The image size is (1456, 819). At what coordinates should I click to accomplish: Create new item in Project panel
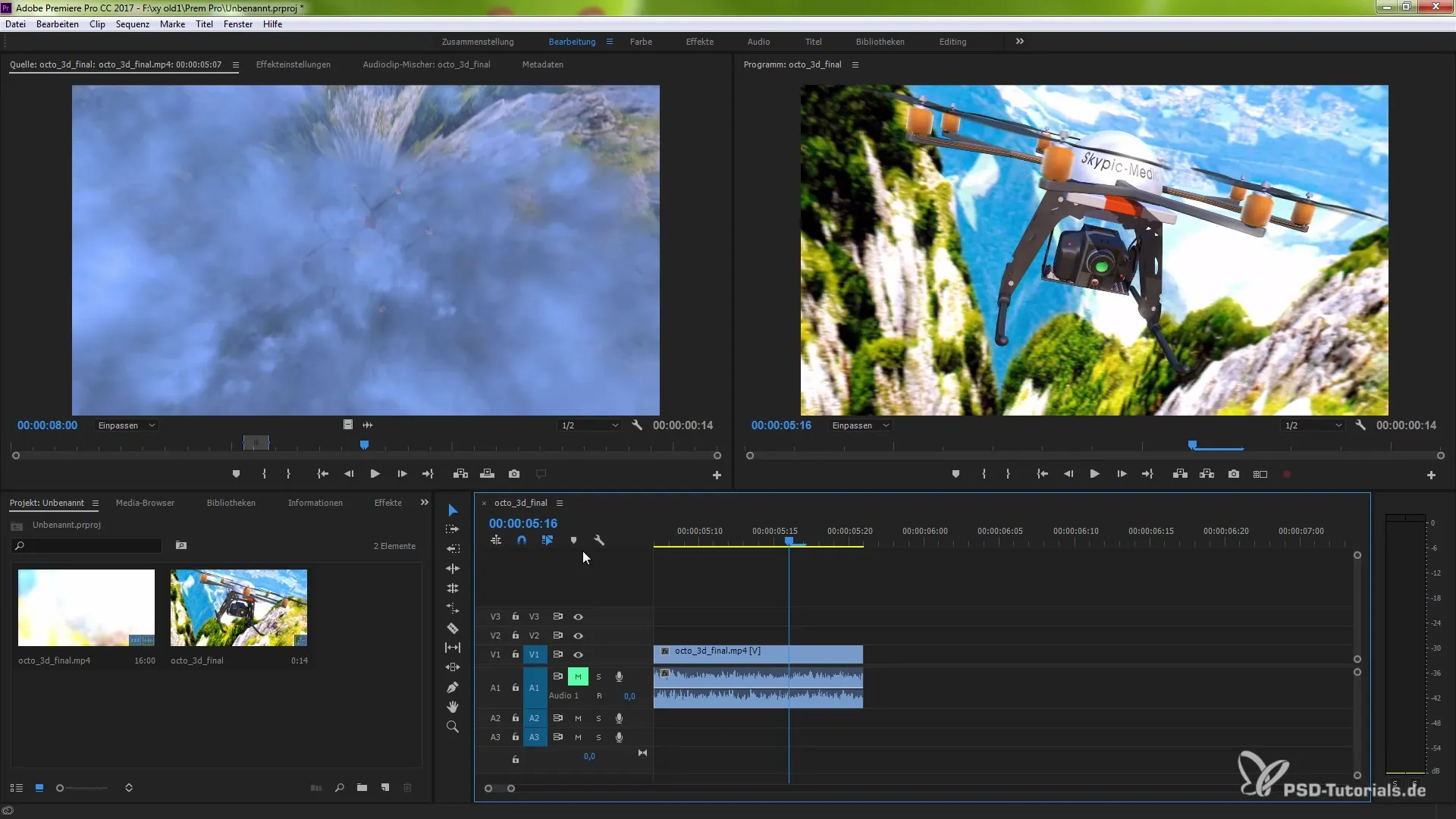(385, 788)
